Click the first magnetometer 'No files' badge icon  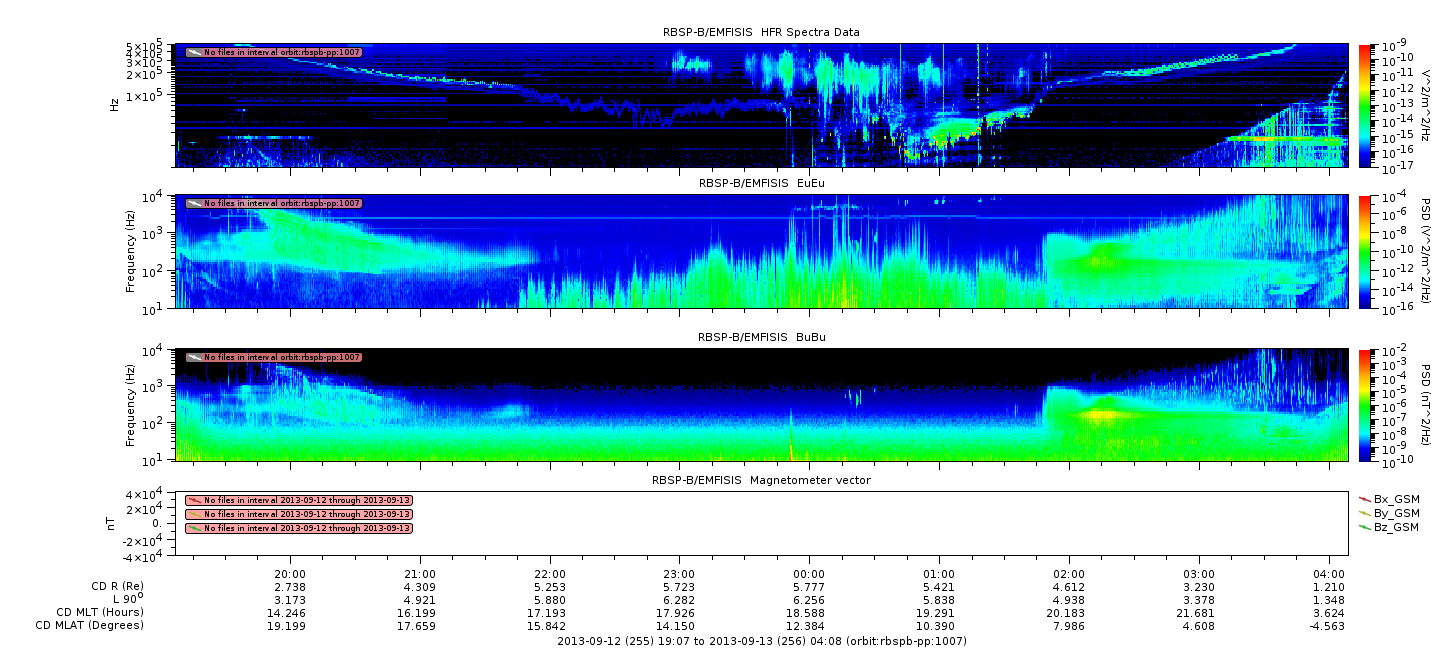click(194, 500)
